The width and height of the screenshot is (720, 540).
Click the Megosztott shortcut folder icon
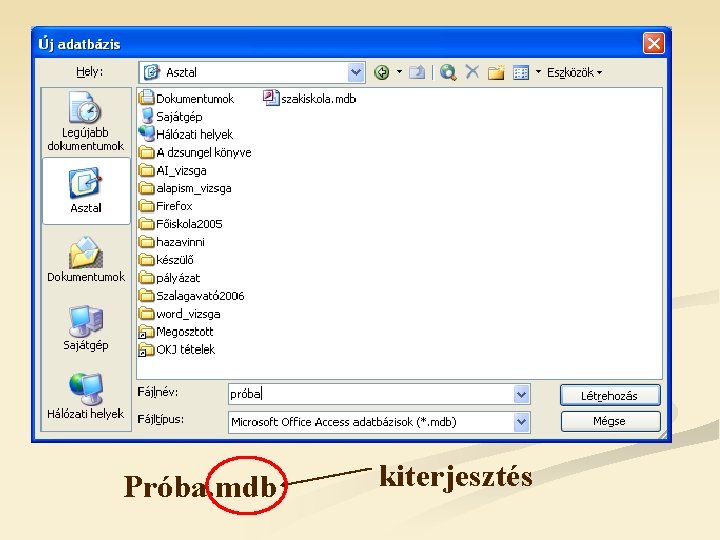click(x=146, y=332)
